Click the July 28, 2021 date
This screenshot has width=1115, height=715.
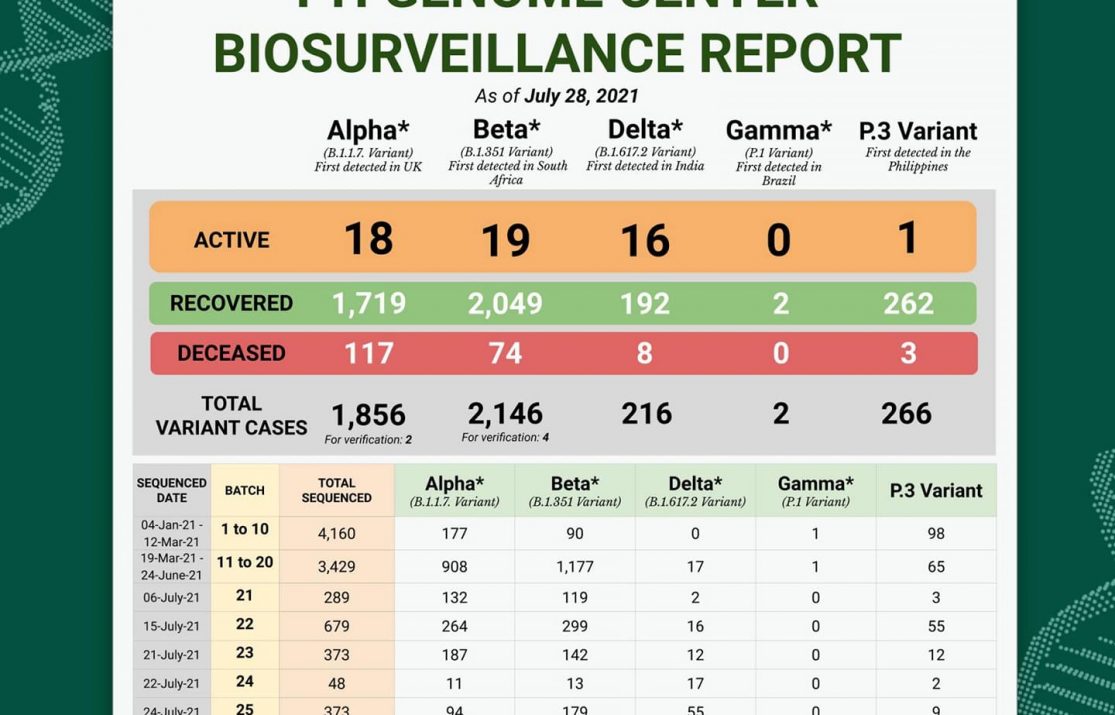click(581, 96)
